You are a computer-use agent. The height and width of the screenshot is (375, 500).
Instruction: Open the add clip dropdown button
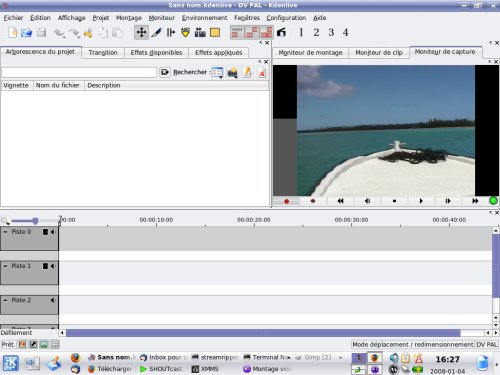(232, 72)
